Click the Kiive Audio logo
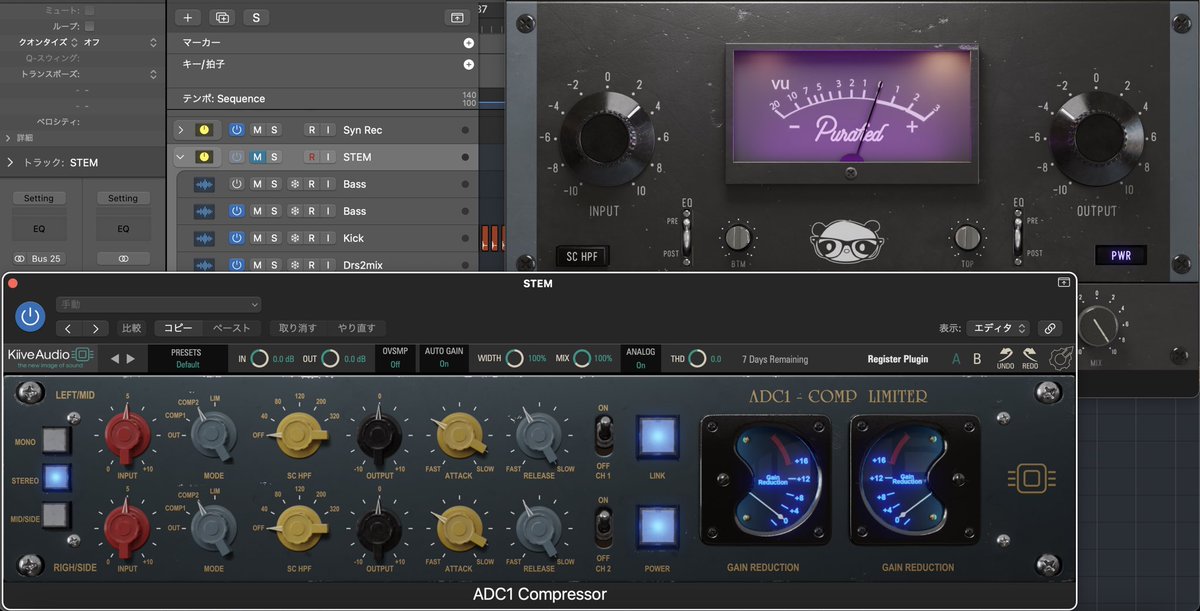The image size is (1200, 611). (x=50, y=358)
